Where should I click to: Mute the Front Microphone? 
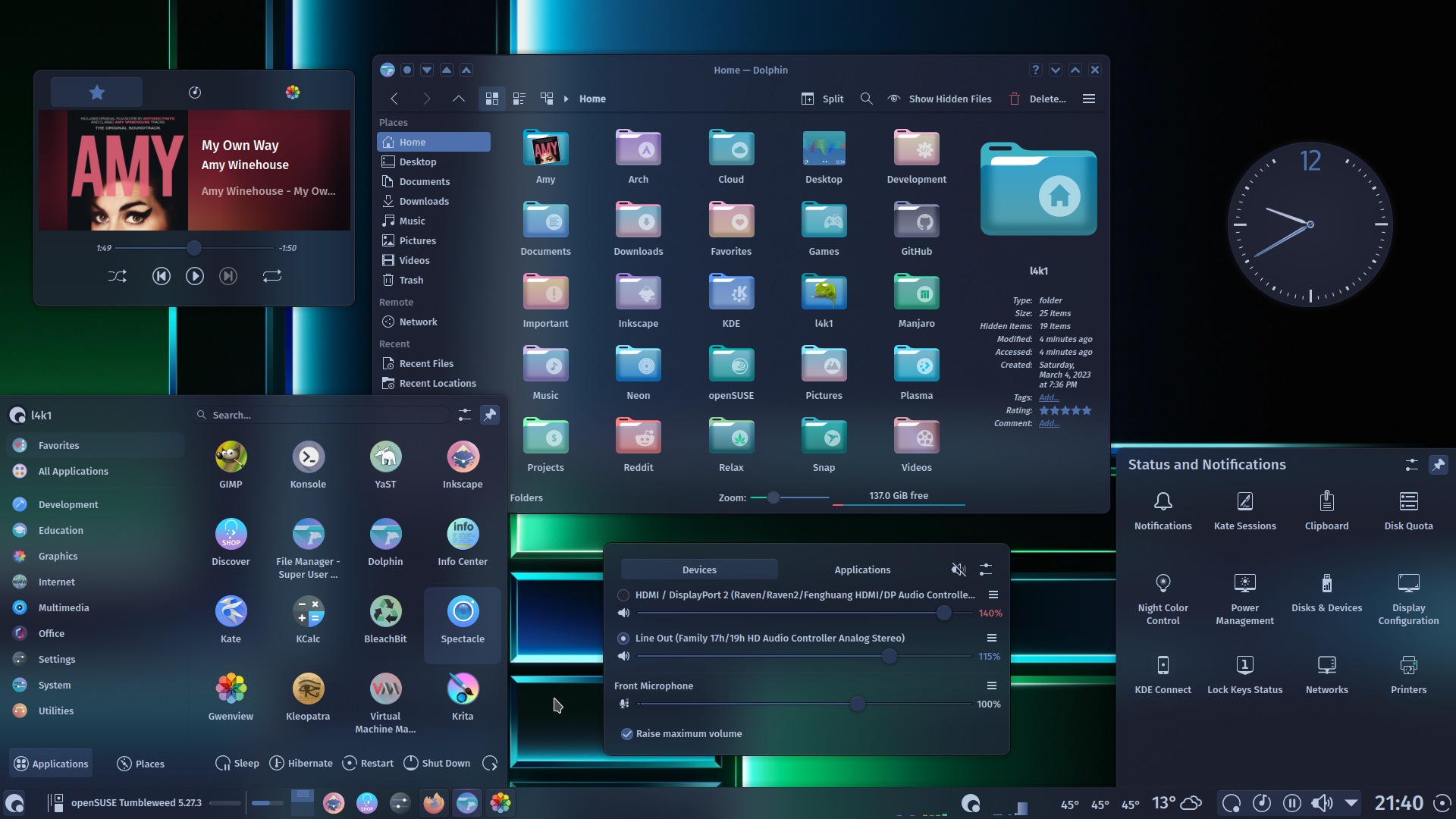click(623, 704)
